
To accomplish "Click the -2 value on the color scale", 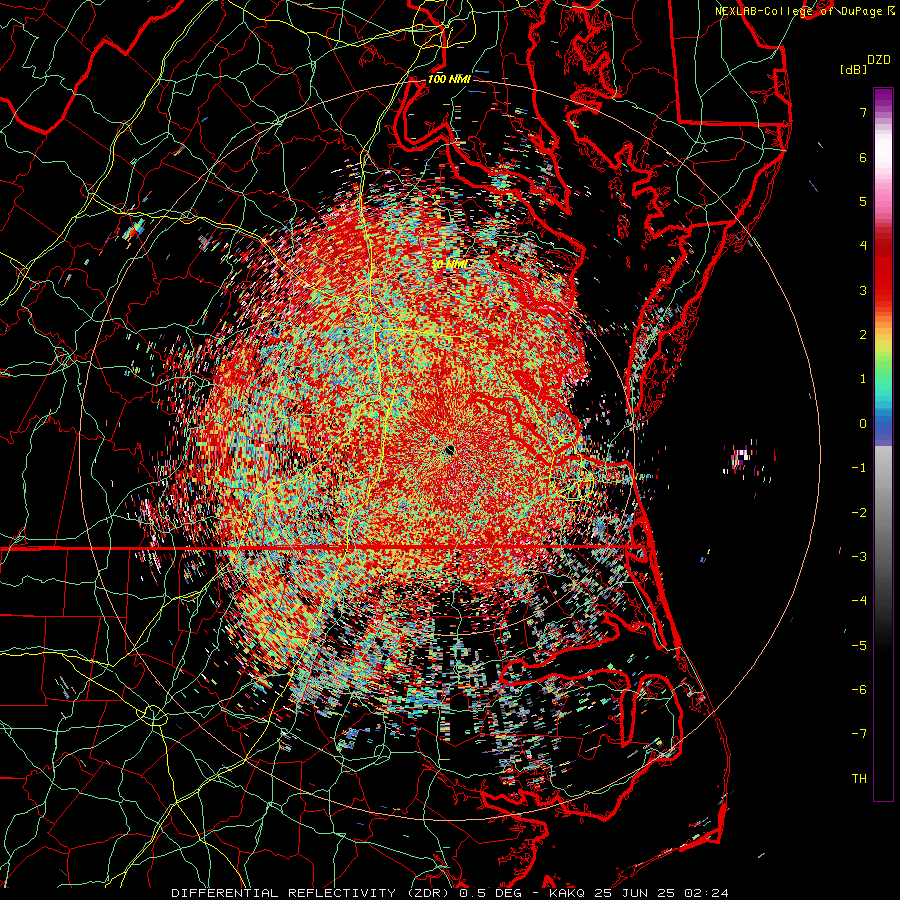I will [859, 513].
